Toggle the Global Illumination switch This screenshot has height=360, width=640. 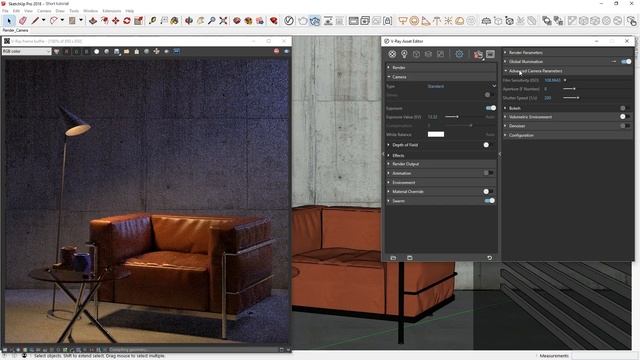click(626, 62)
